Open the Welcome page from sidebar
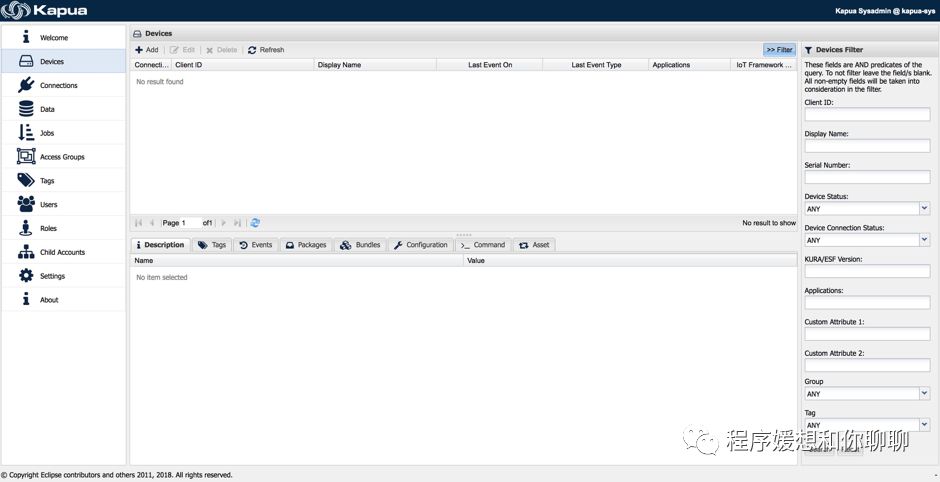 point(63,37)
